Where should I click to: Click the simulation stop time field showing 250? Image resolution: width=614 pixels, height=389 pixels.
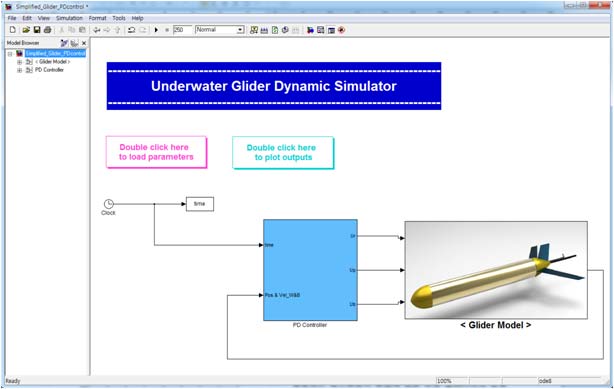[x=182, y=30]
